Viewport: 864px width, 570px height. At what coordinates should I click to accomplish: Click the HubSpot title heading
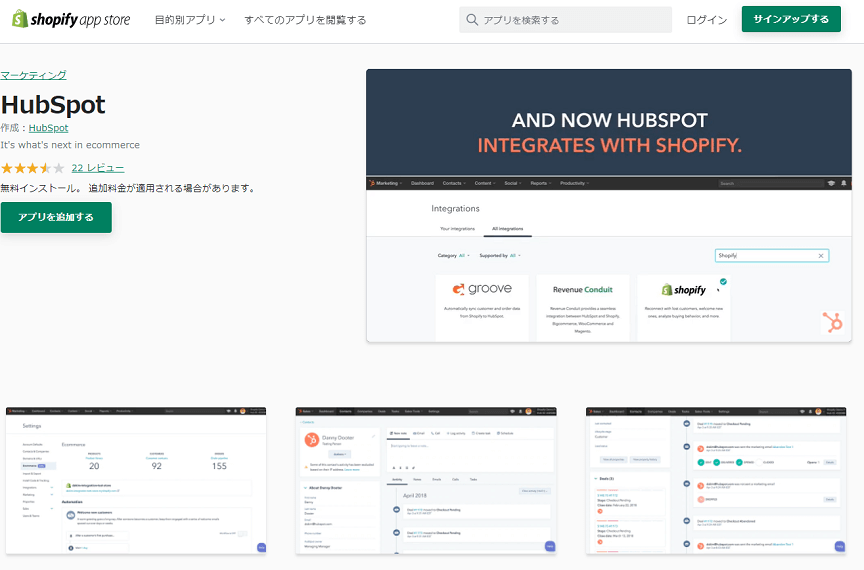53,104
